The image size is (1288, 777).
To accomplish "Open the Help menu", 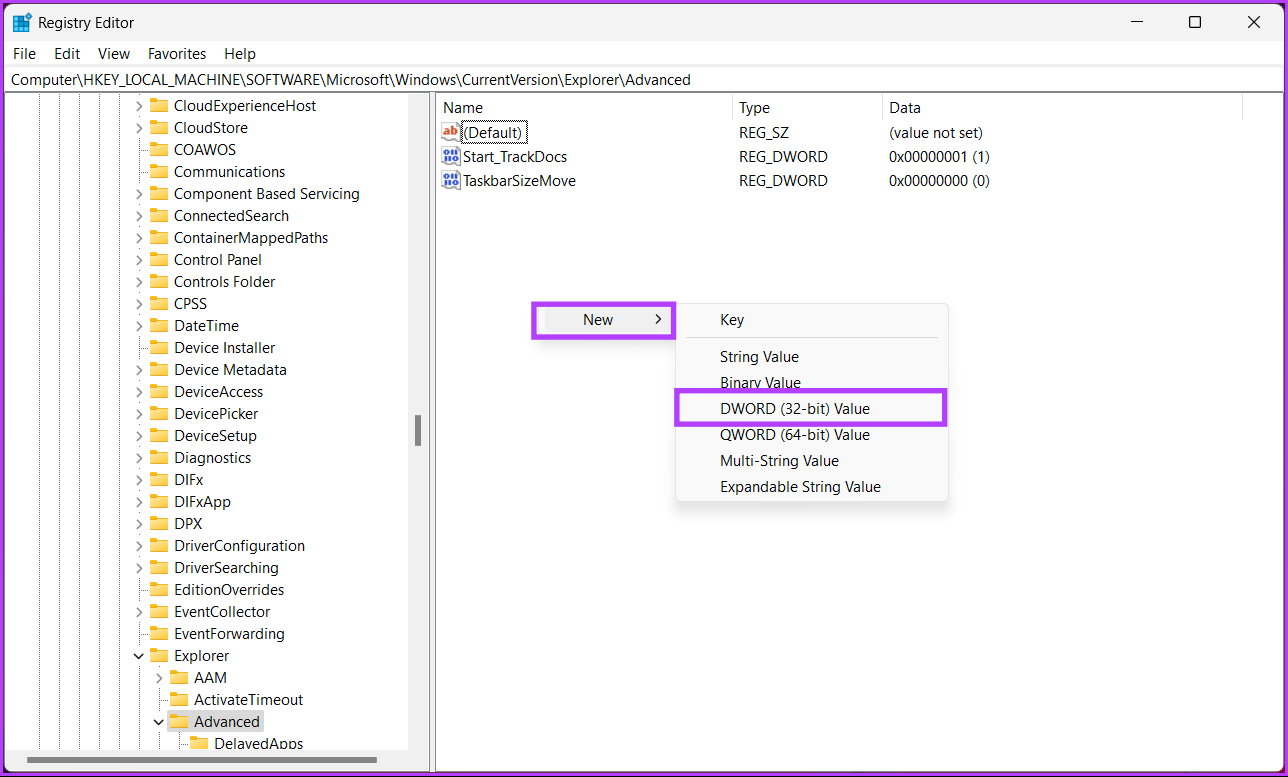I will coord(240,54).
